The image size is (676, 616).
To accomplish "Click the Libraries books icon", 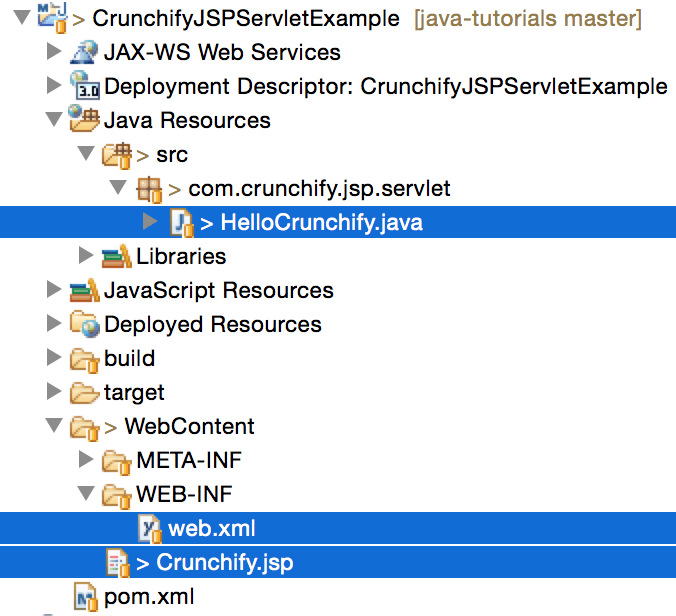I will (117, 257).
